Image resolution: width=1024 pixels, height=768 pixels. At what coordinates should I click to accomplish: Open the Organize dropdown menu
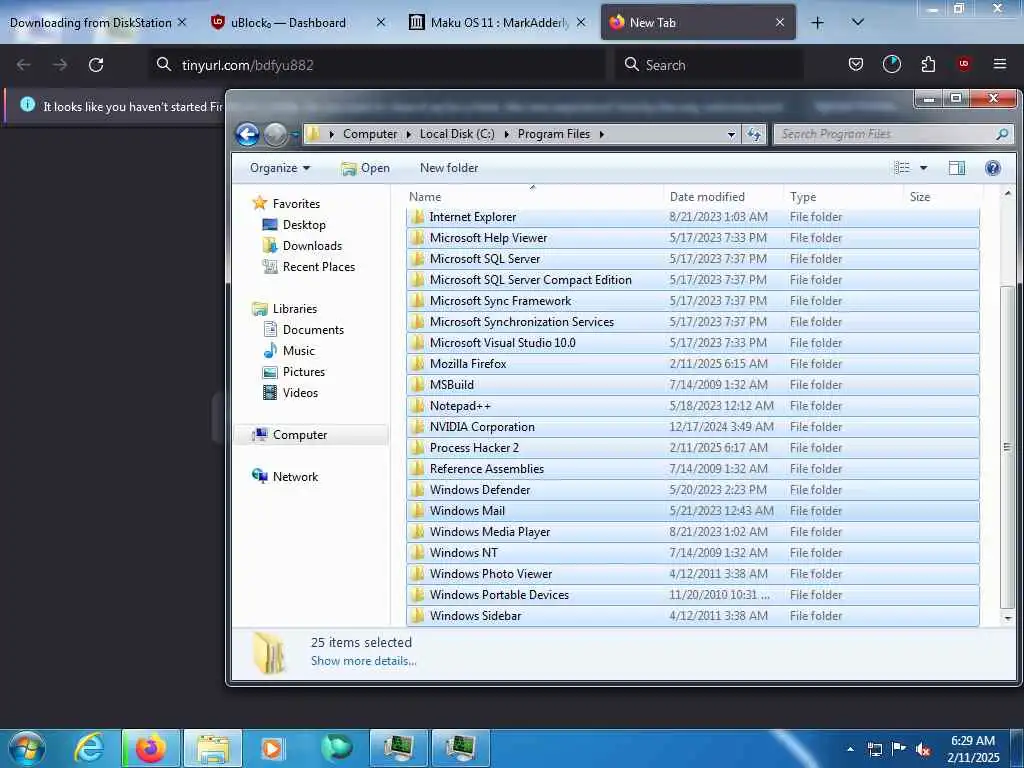(280, 168)
